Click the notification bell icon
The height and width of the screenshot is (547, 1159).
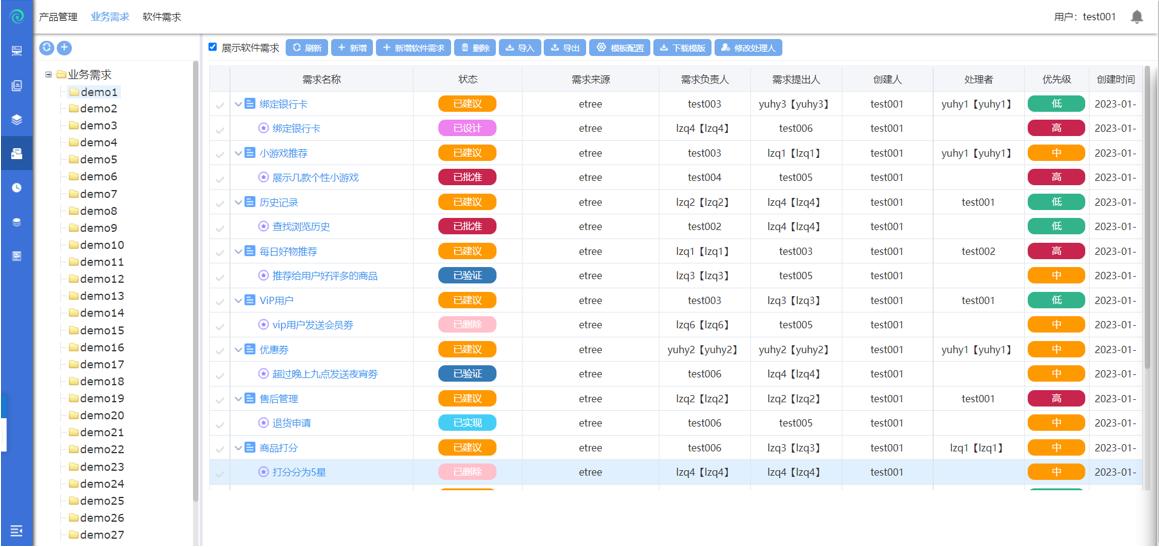pos(1136,17)
